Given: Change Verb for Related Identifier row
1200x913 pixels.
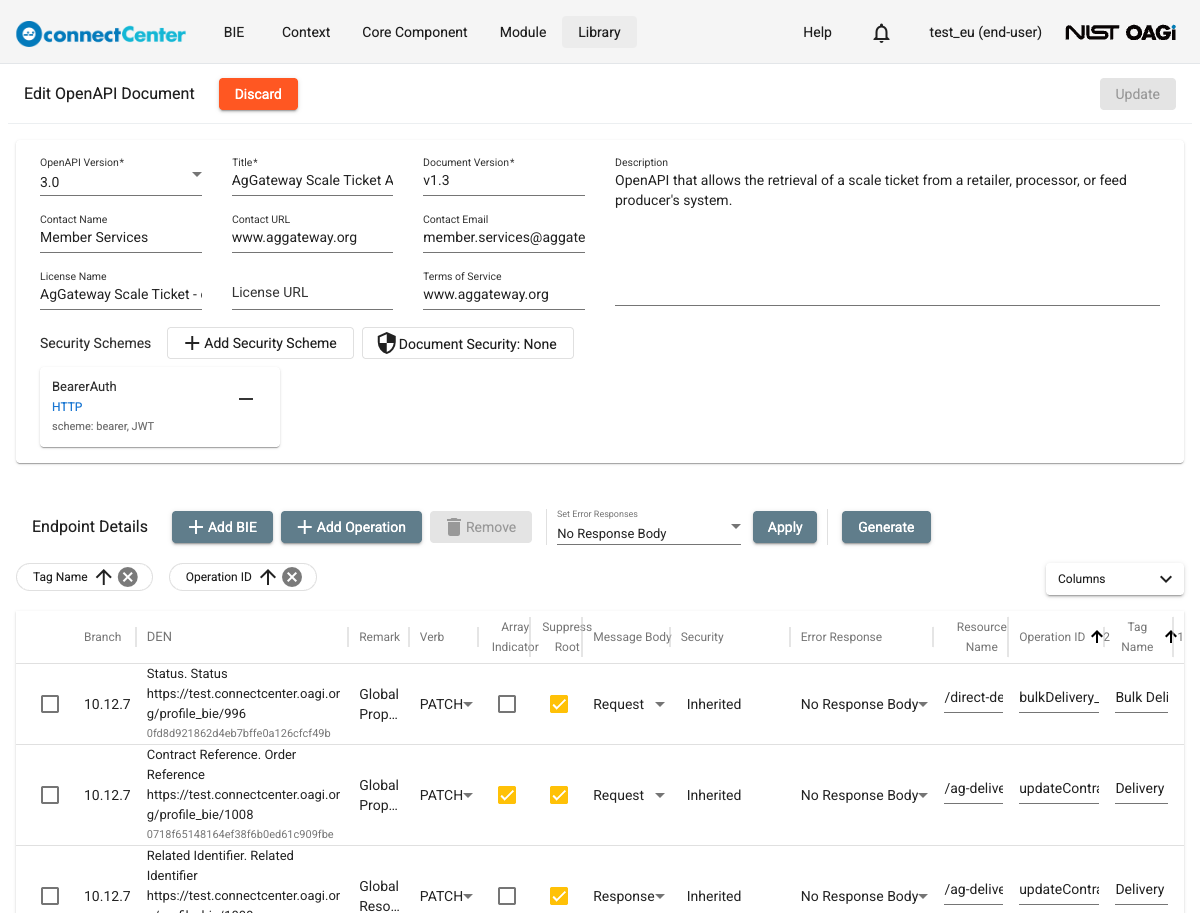Looking at the screenshot, I should [446, 896].
